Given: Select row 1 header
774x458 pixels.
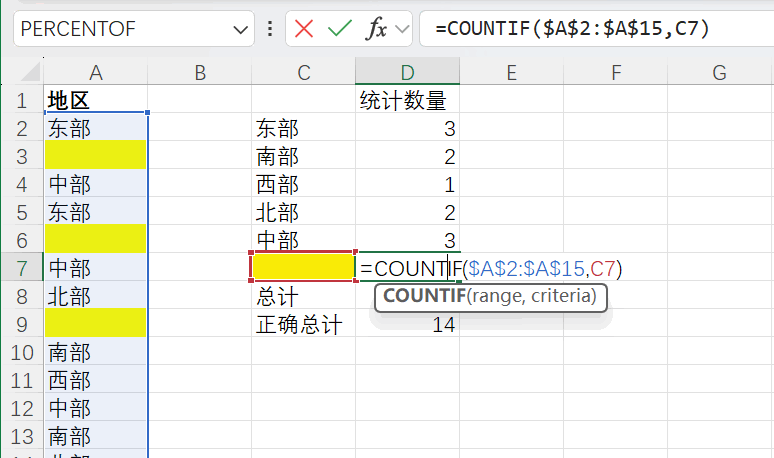Looking at the screenshot, I should 22,101.
